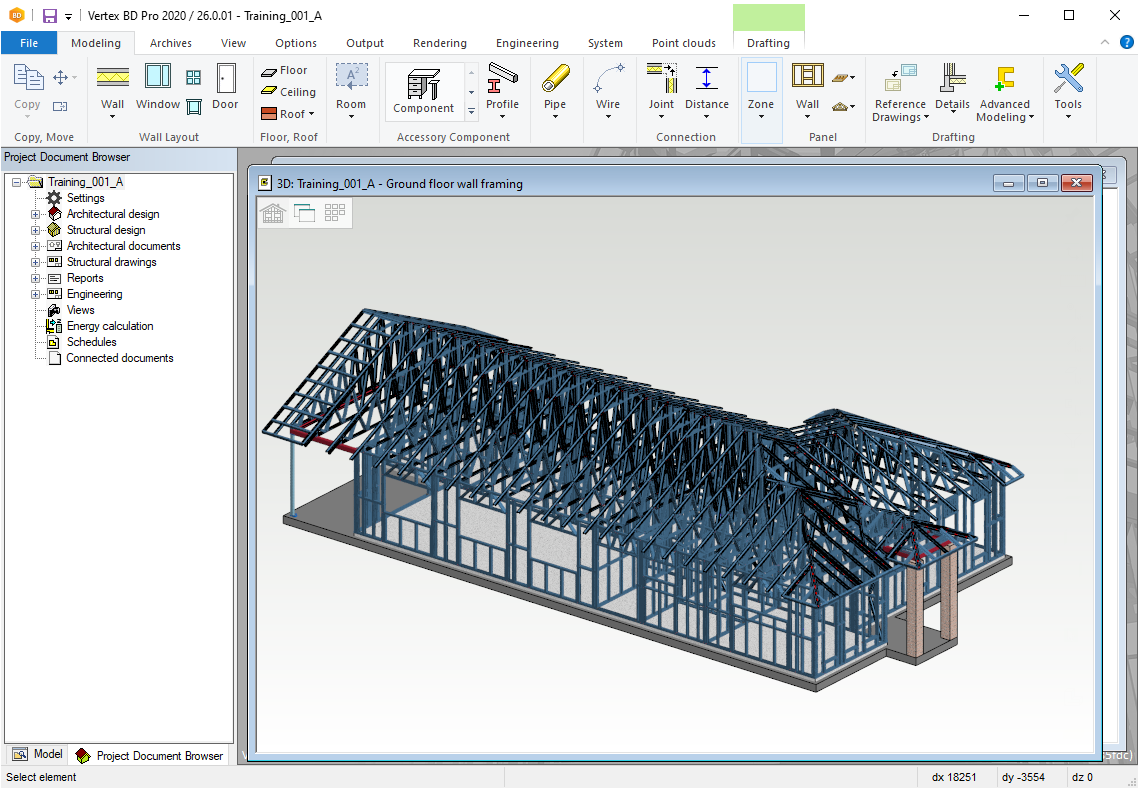Select the Pipe tool
The height and width of the screenshot is (789, 1139).
click(555, 87)
